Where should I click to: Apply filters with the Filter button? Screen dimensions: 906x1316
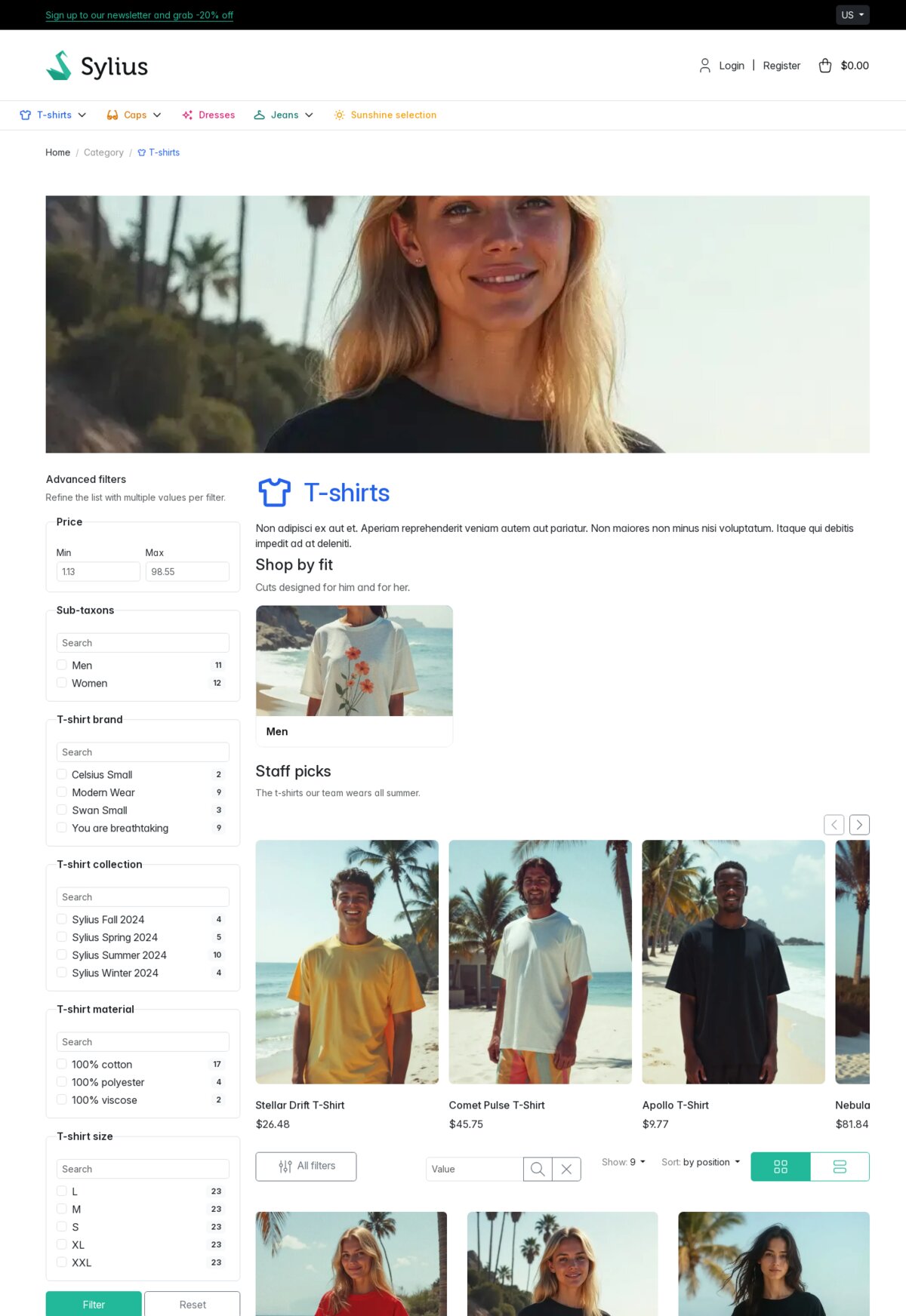[x=94, y=1304]
